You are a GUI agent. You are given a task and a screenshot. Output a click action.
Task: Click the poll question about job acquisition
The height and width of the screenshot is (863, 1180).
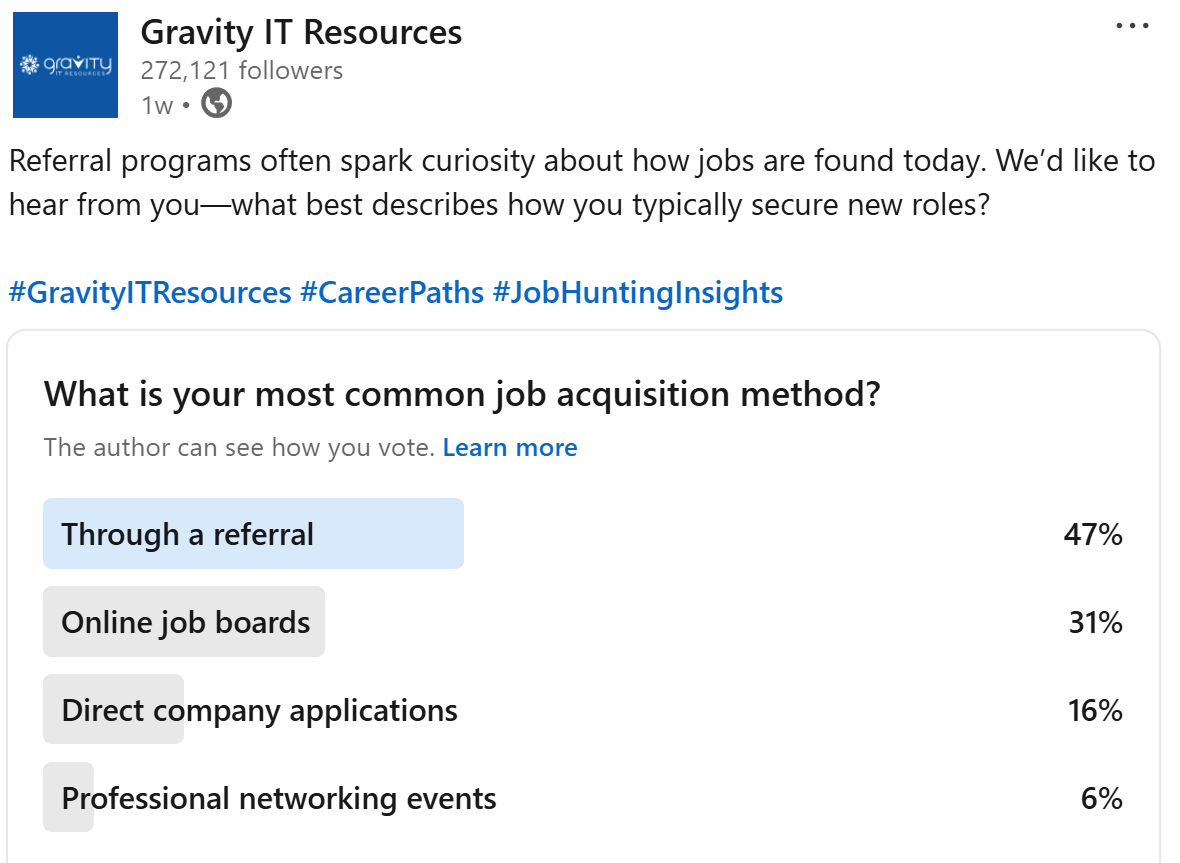[x=461, y=394]
